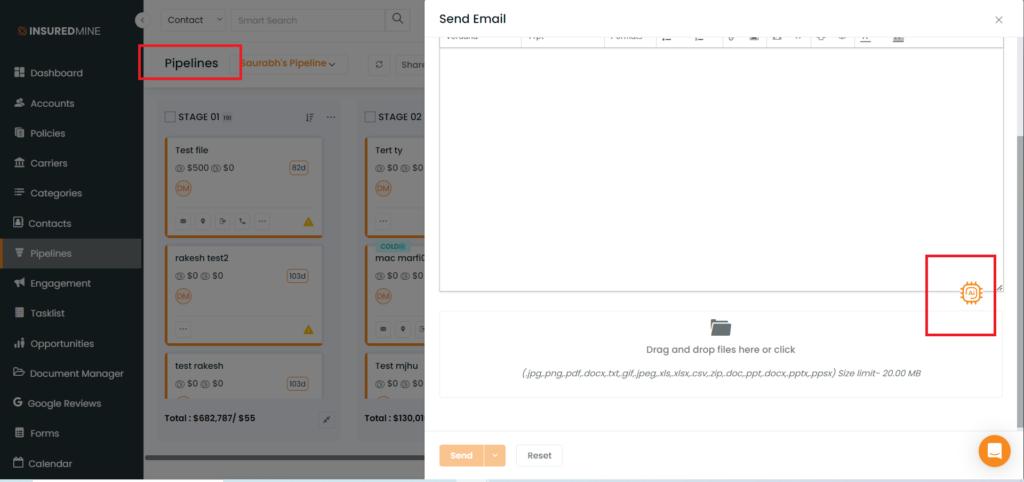Click the drag and drop file upload area

point(720,354)
